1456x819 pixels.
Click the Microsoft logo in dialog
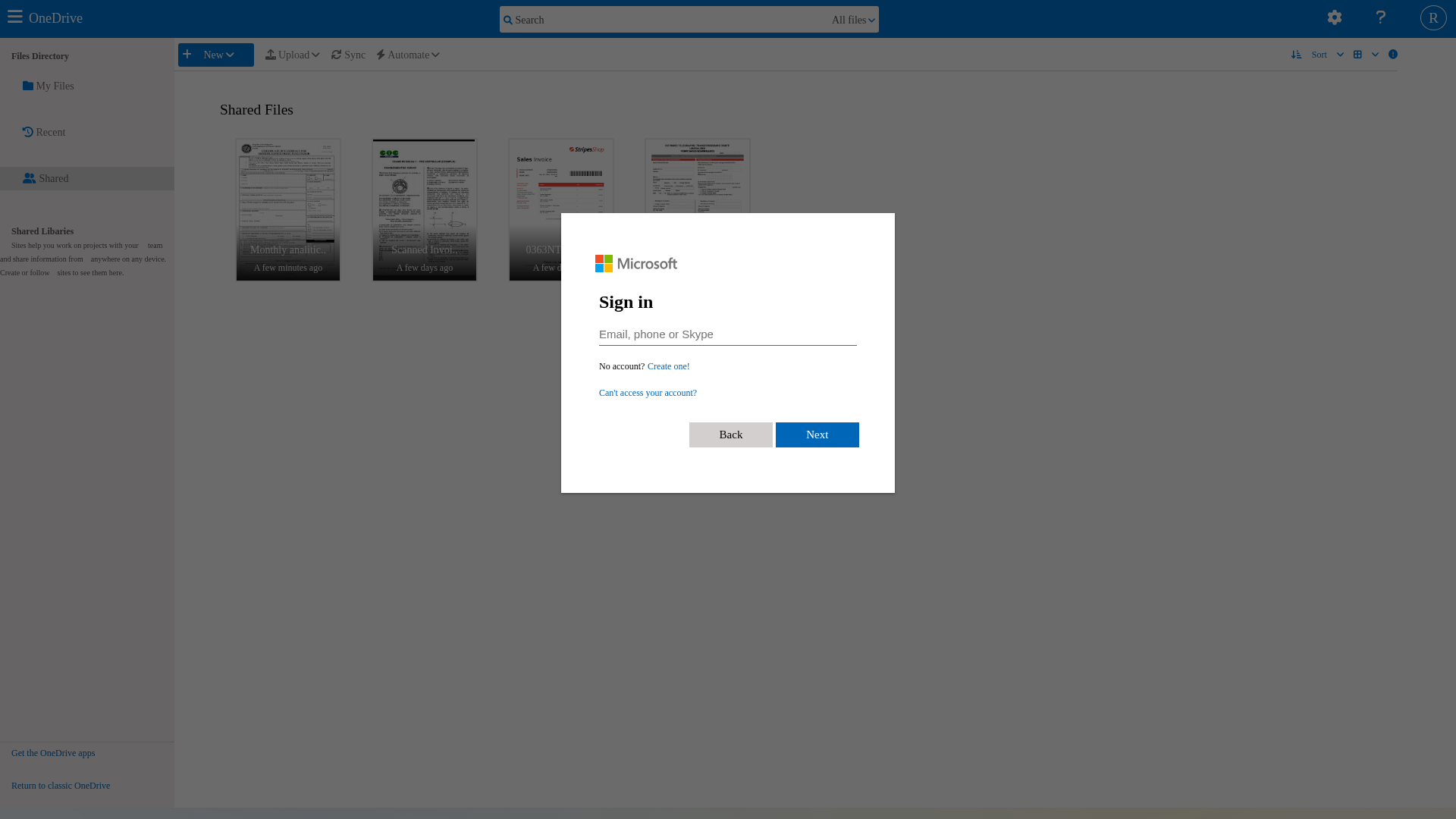pyautogui.click(x=636, y=263)
